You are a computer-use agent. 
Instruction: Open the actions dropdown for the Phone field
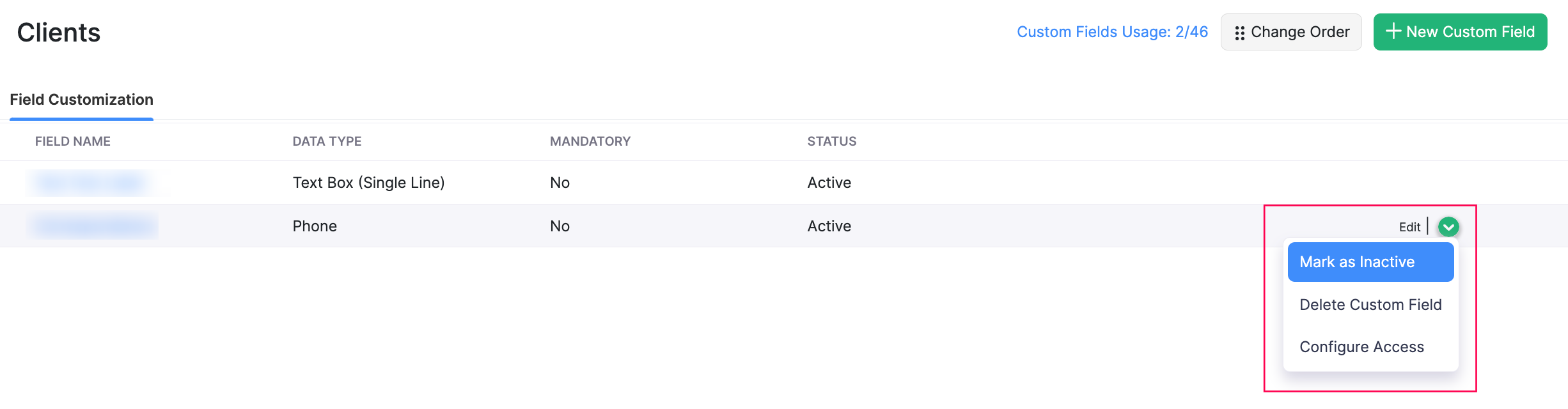coord(1448,227)
